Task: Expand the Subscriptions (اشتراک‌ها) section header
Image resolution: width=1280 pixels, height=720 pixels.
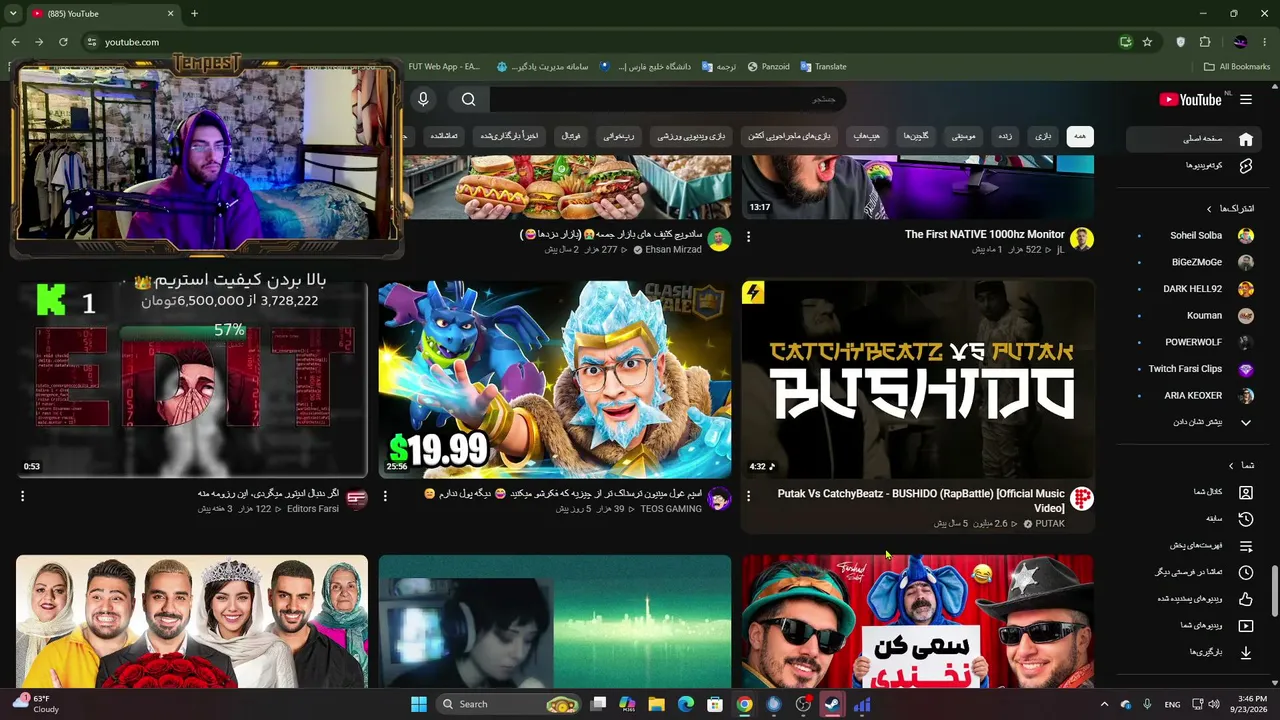Action: click(x=1230, y=209)
